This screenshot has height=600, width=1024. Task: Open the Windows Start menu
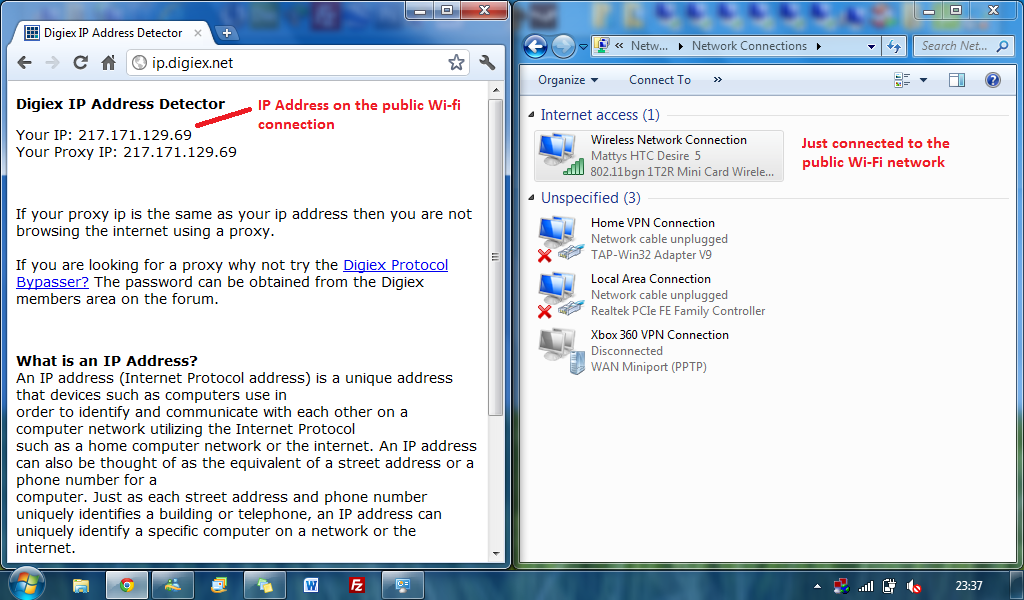26,584
